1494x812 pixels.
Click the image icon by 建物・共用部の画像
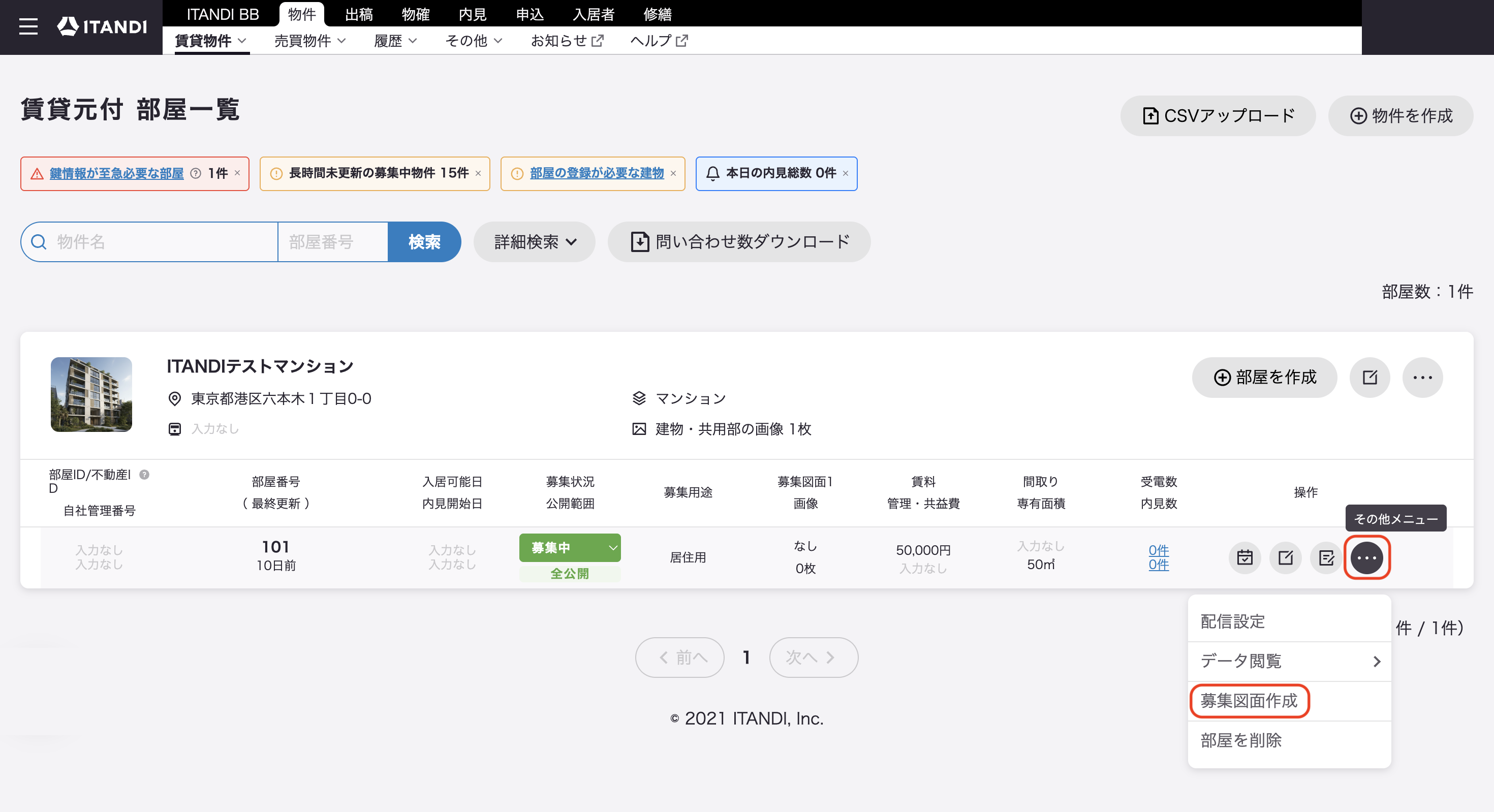(x=639, y=429)
